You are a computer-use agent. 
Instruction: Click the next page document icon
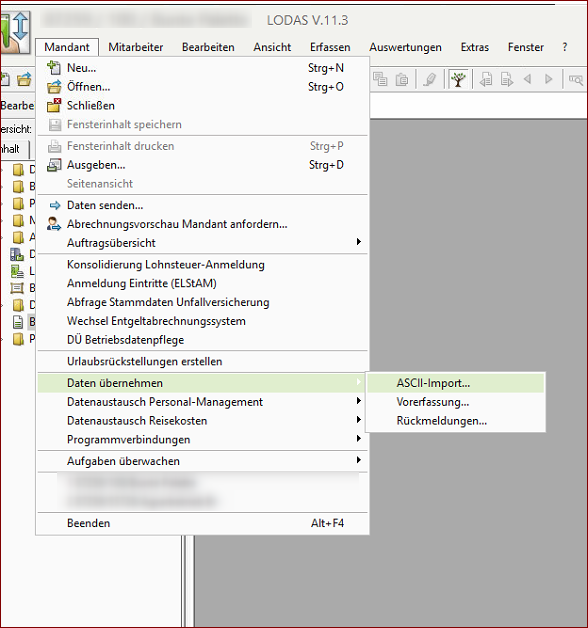coord(507,79)
